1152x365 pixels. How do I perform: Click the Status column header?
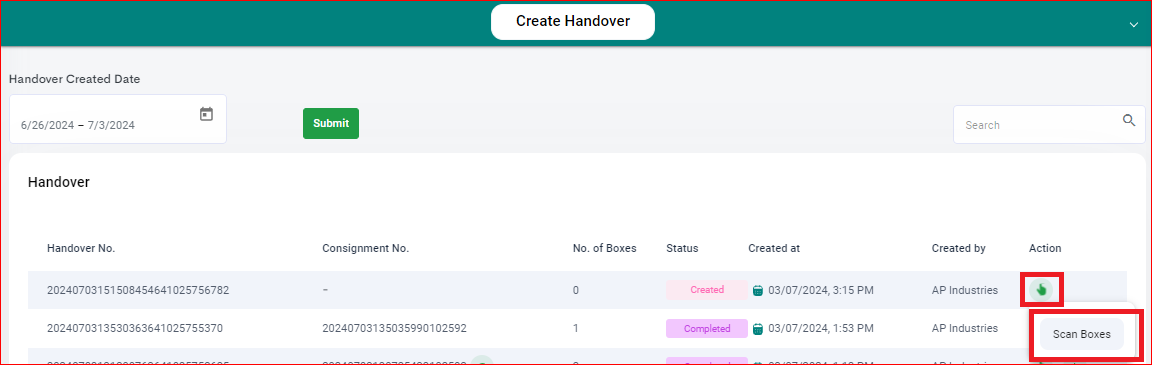tap(682, 248)
